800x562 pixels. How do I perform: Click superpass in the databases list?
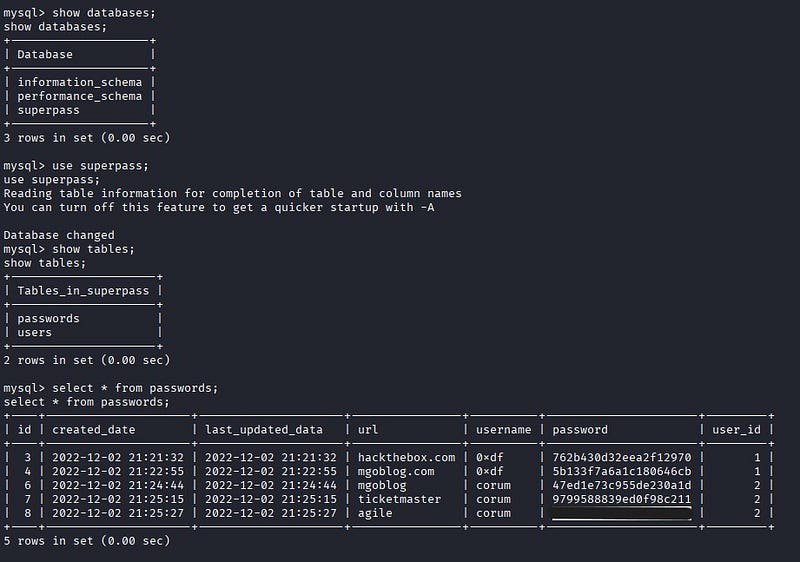click(48, 110)
